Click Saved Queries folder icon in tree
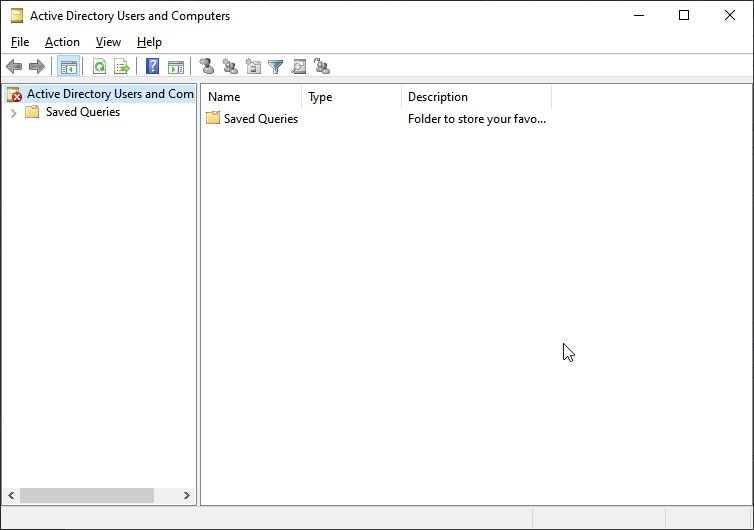754x530 pixels. (x=32, y=112)
